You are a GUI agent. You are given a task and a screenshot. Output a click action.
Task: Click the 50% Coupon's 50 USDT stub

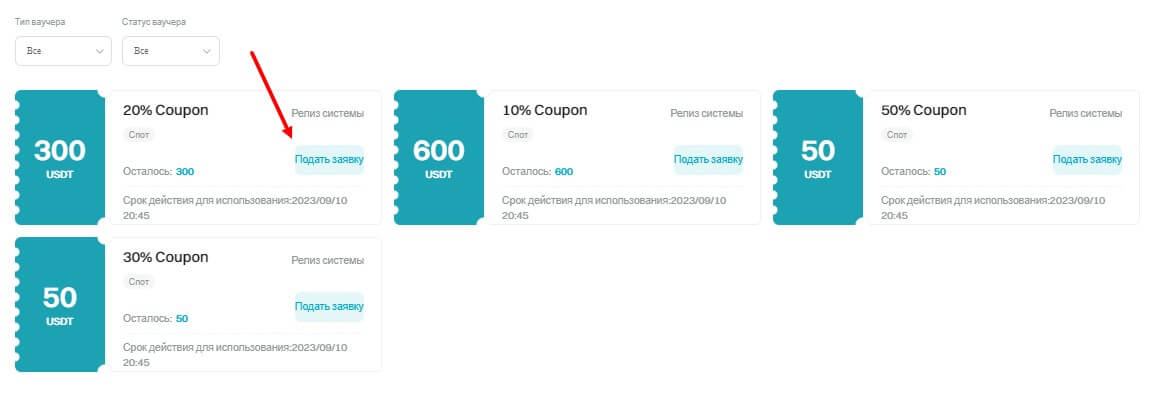(x=818, y=157)
